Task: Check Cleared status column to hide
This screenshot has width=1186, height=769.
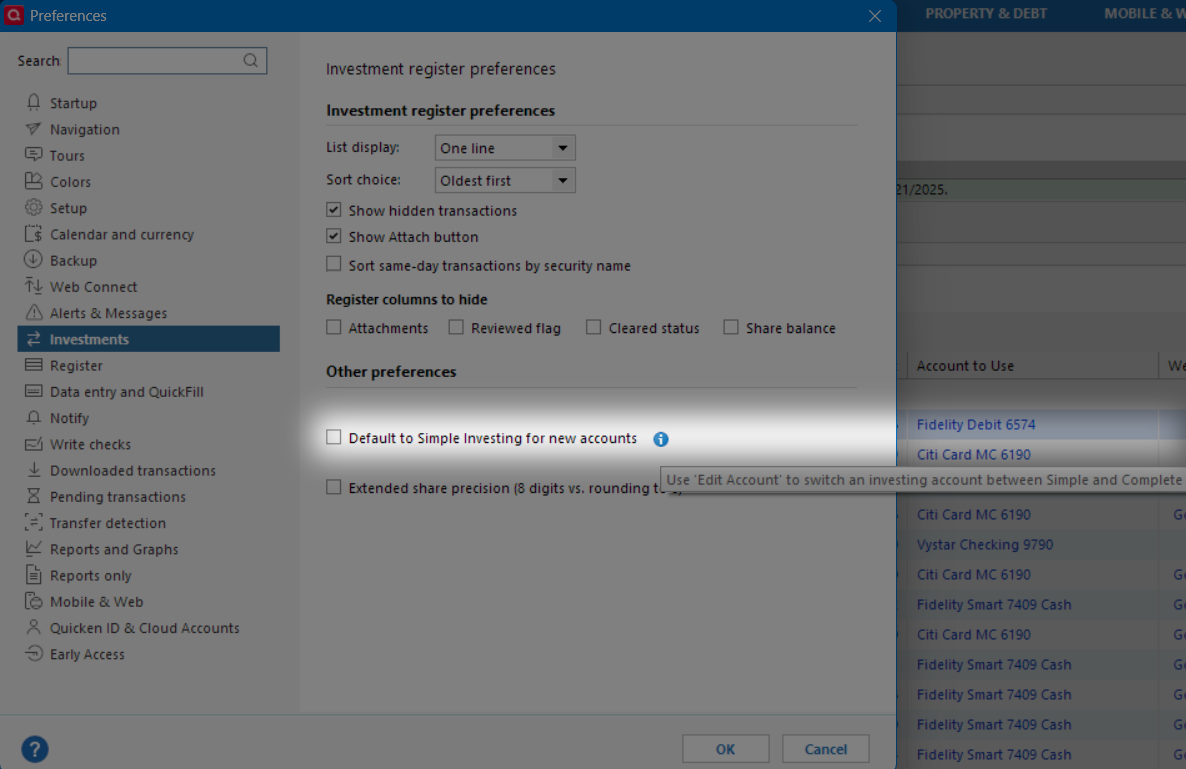Action: (x=594, y=327)
